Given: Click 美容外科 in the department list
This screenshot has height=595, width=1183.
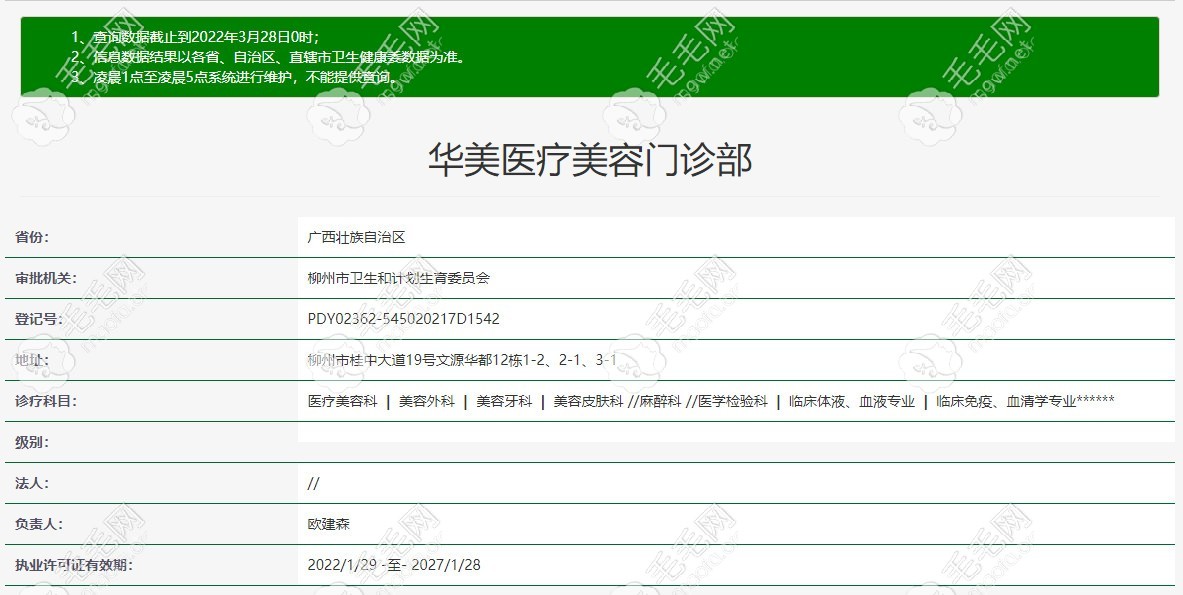Looking at the screenshot, I should click(426, 401).
